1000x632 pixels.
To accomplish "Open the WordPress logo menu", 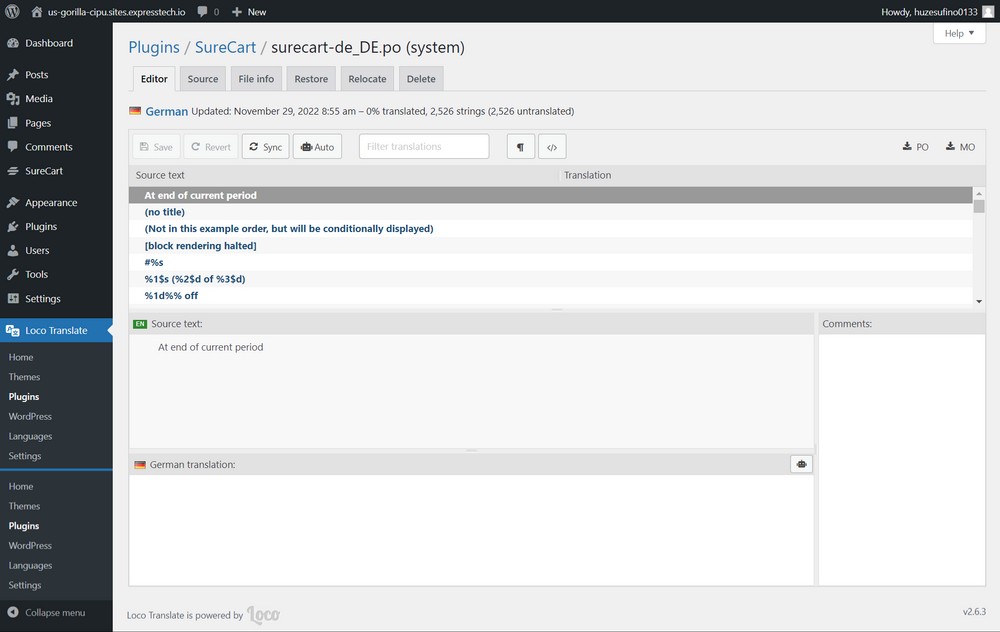I will 13,12.
